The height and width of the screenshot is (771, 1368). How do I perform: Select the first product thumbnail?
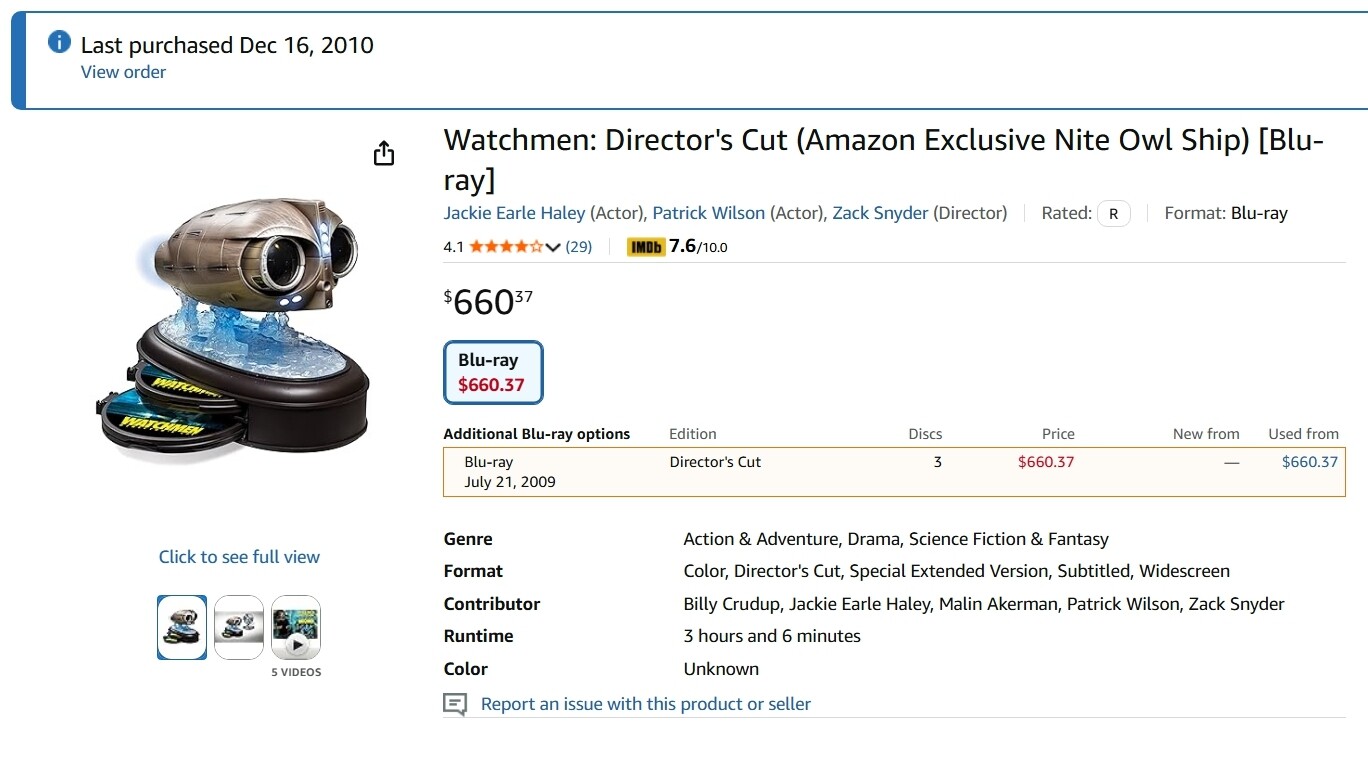[x=182, y=627]
